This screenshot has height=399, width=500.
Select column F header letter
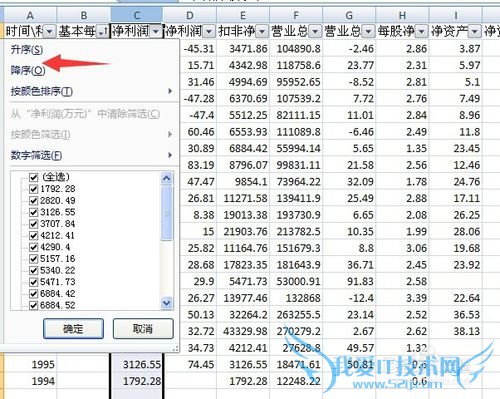coord(296,15)
